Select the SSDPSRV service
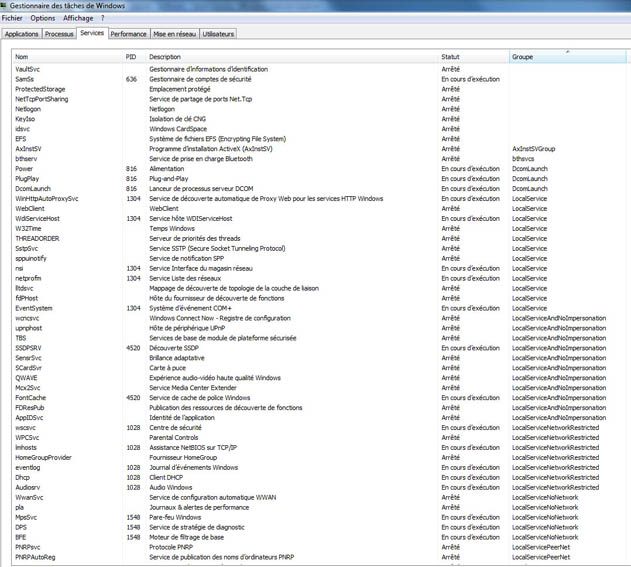Image resolution: width=631 pixels, height=567 pixels. pos(28,348)
